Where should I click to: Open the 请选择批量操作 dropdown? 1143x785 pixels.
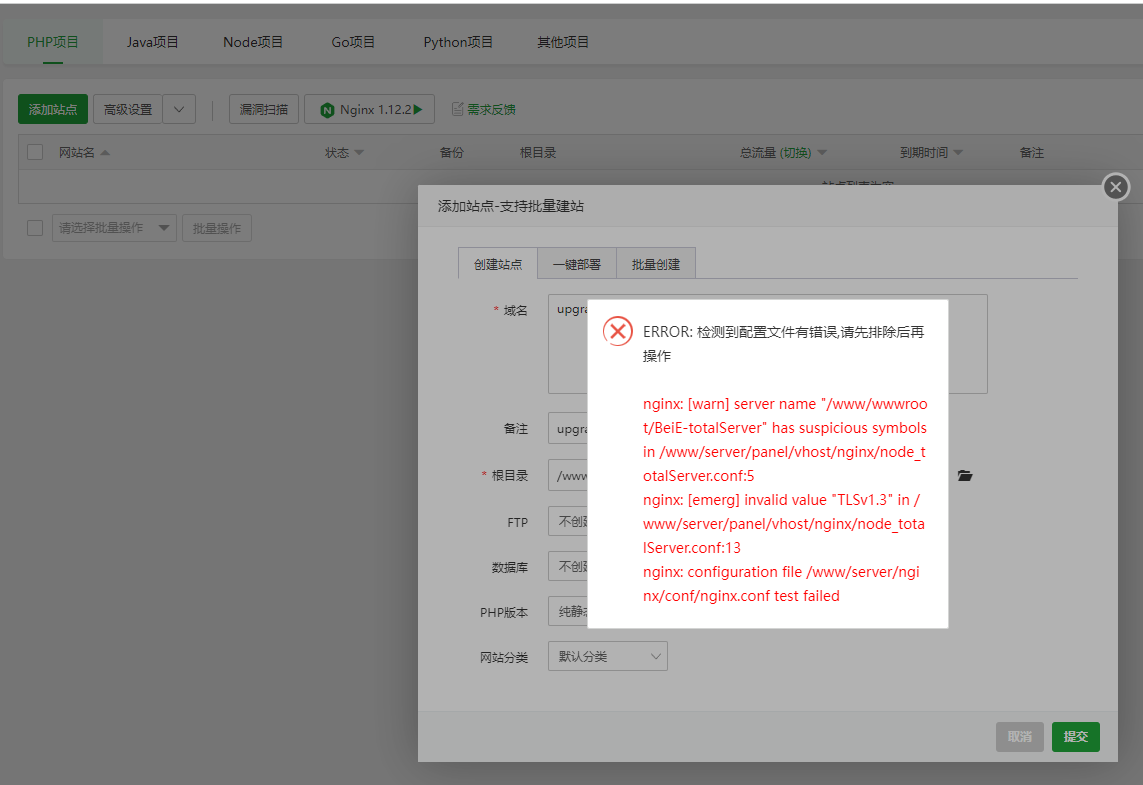[114, 228]
